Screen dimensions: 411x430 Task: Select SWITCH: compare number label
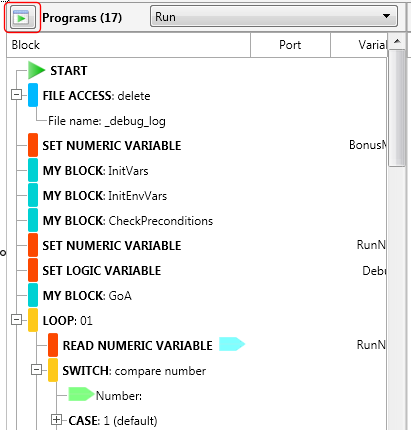click(134, 371)
